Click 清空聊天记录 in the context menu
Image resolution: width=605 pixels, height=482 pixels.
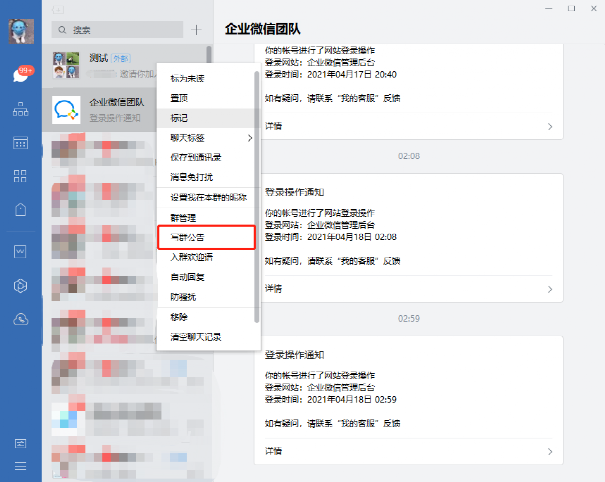tap(207, 337)
